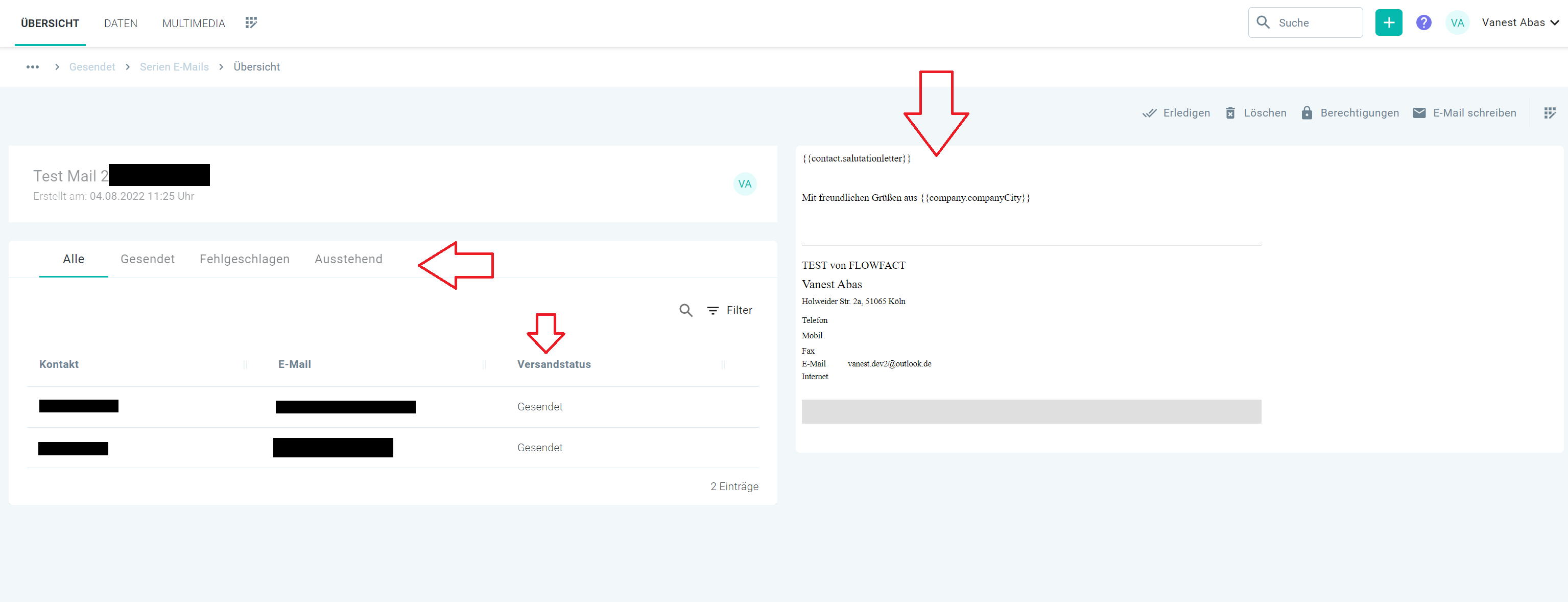Click the creation date 04.08.2022 11:25 Uhr
The image size is (1568, 602).
[142, 196]
